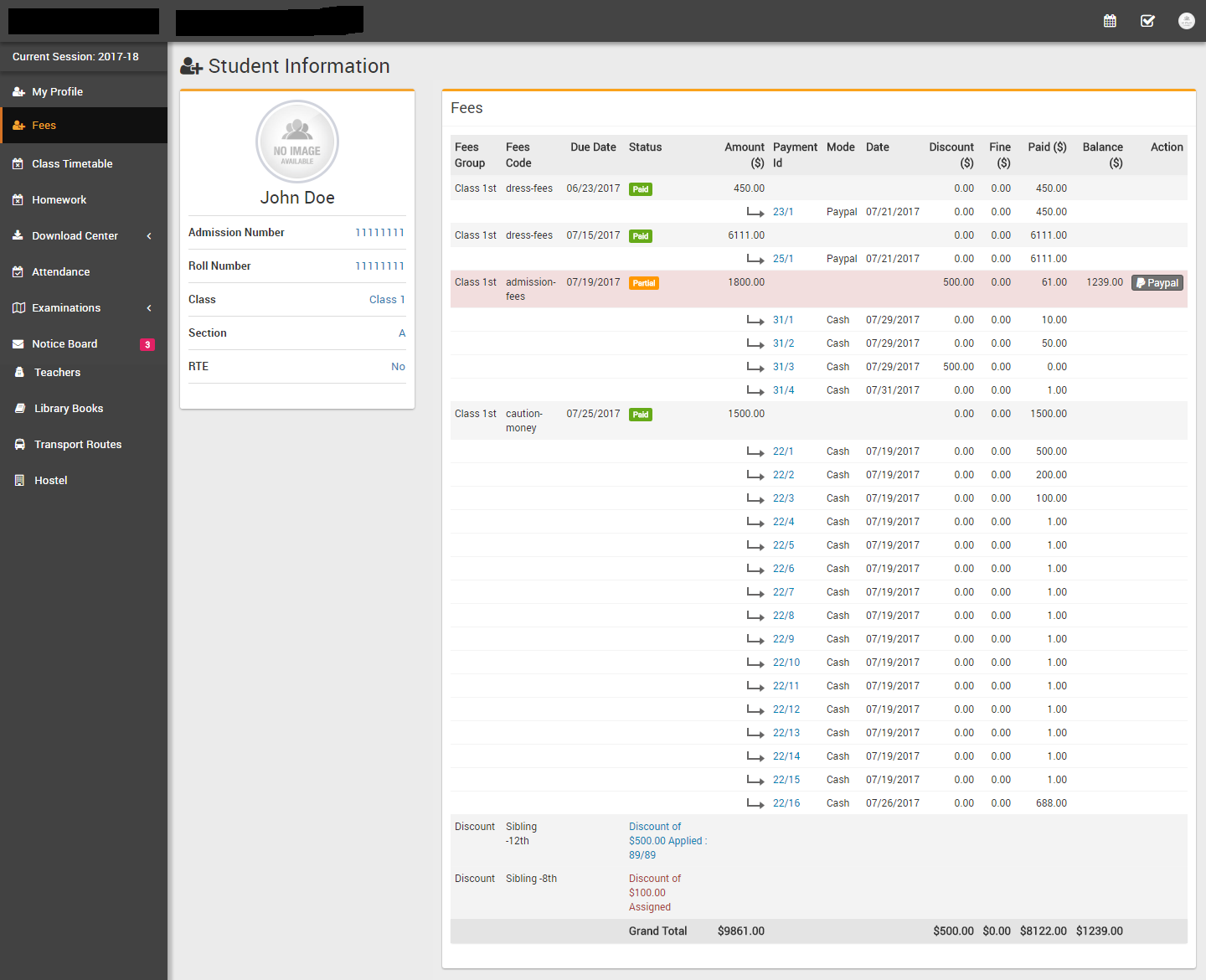This screenshot has width=1206, height=980.
Task: Expand the Examinations submenu chevron
Action: click(x=149, y=308)
